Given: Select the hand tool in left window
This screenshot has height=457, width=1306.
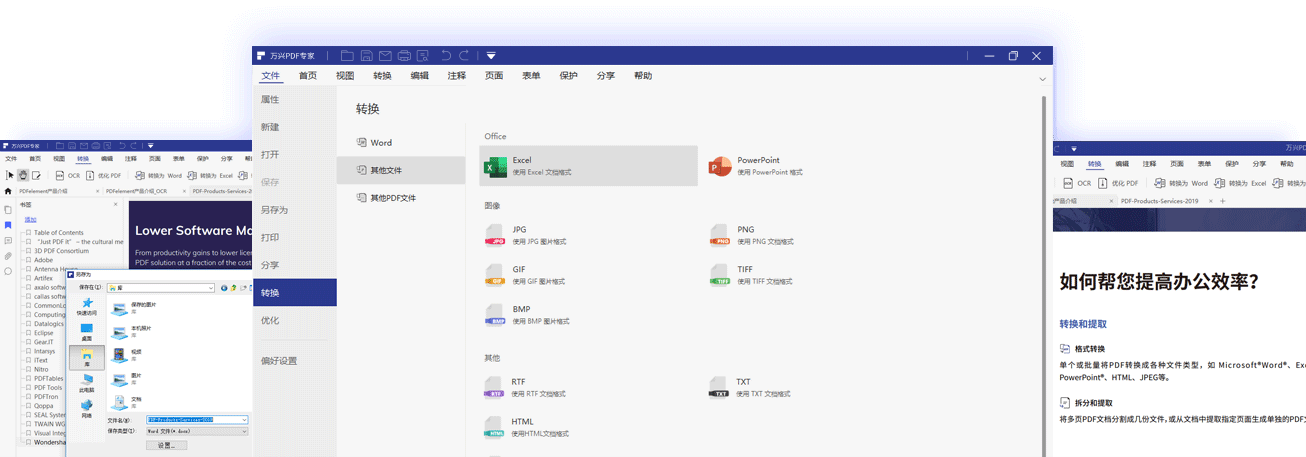Looking at the screenshot, I should (23, 175).
